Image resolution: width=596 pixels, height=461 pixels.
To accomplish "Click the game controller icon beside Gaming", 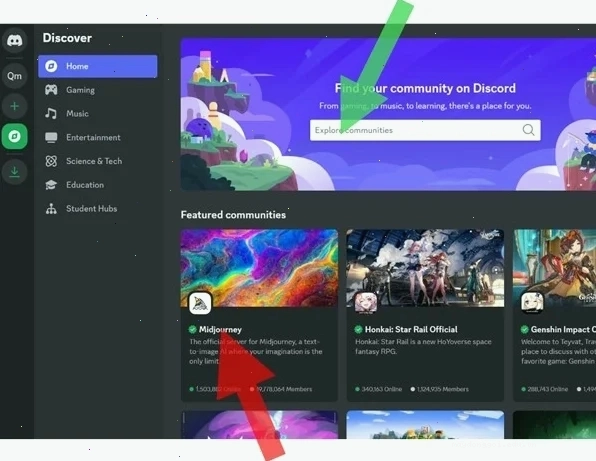I will click(51, 90).
